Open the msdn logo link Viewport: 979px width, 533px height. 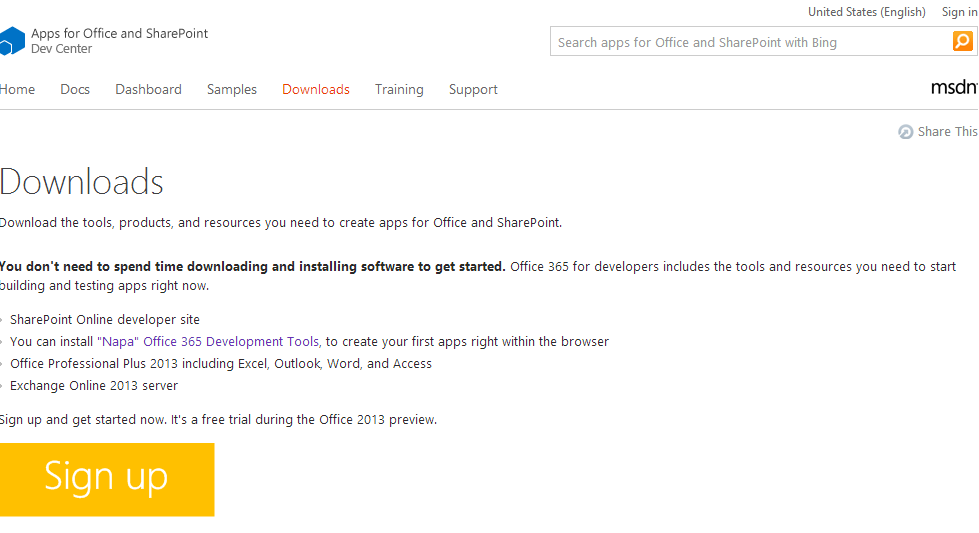[x=955, y=87]
